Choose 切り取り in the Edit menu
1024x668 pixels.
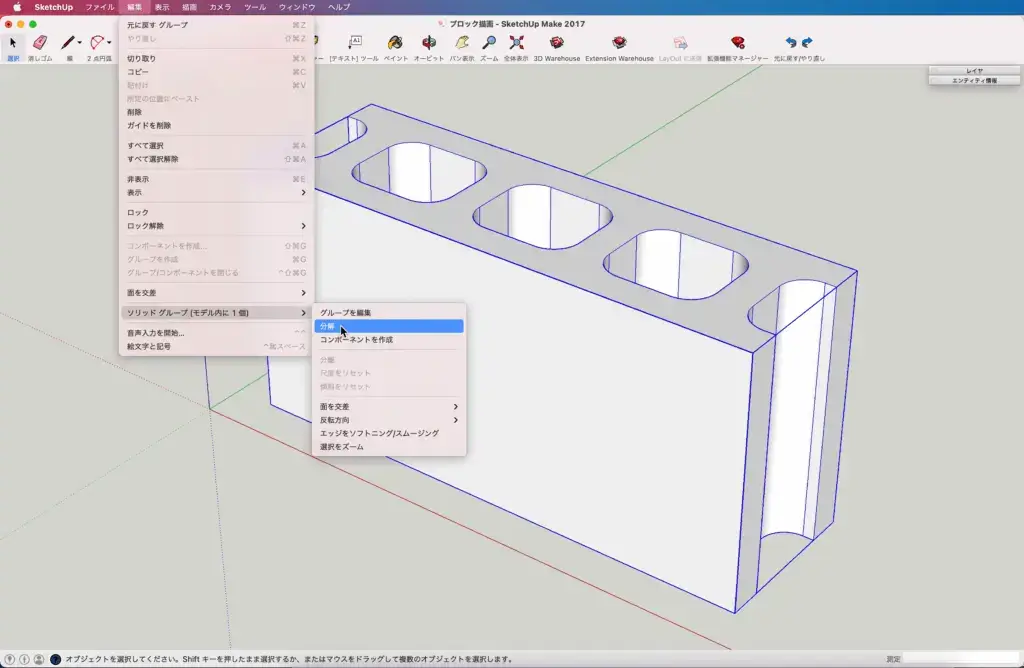point(216,59)
